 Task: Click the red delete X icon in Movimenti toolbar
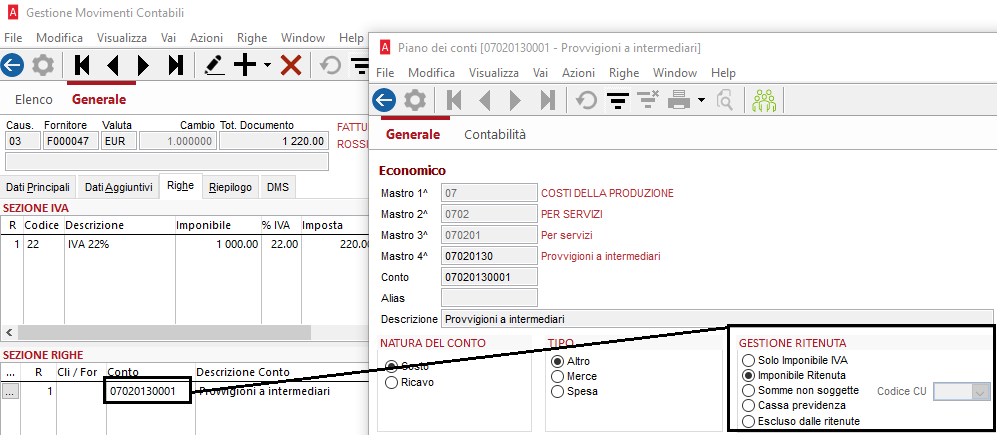click(x=291, y=65)
